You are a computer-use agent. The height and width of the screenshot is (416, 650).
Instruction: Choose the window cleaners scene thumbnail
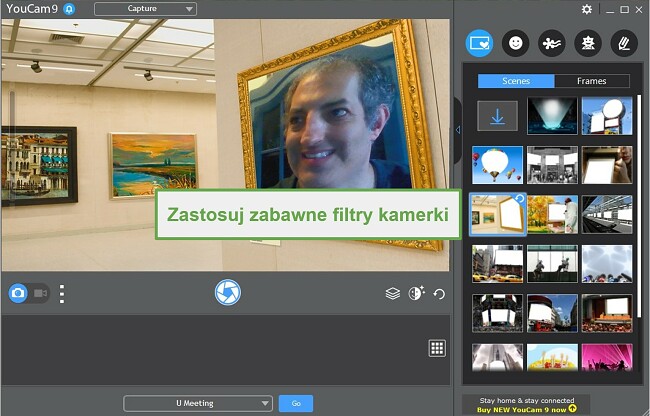[552, 264]
